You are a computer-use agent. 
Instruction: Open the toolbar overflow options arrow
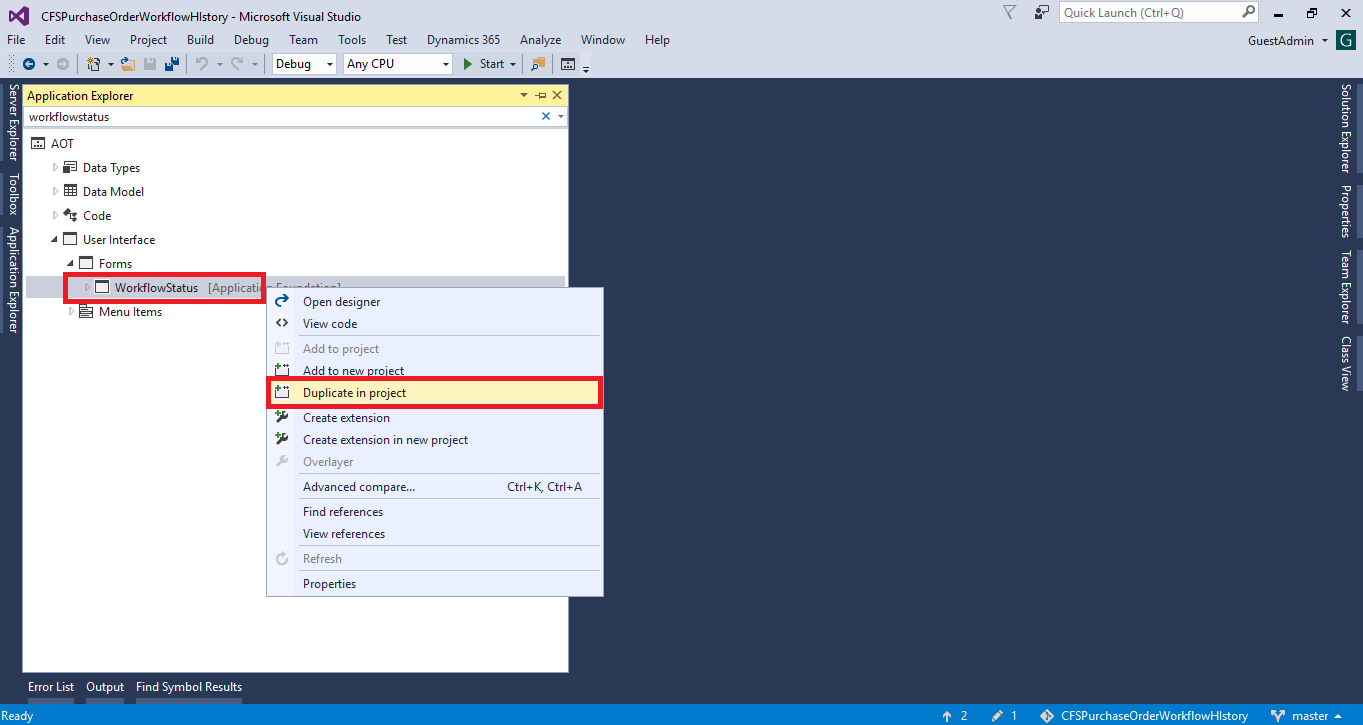586,68
